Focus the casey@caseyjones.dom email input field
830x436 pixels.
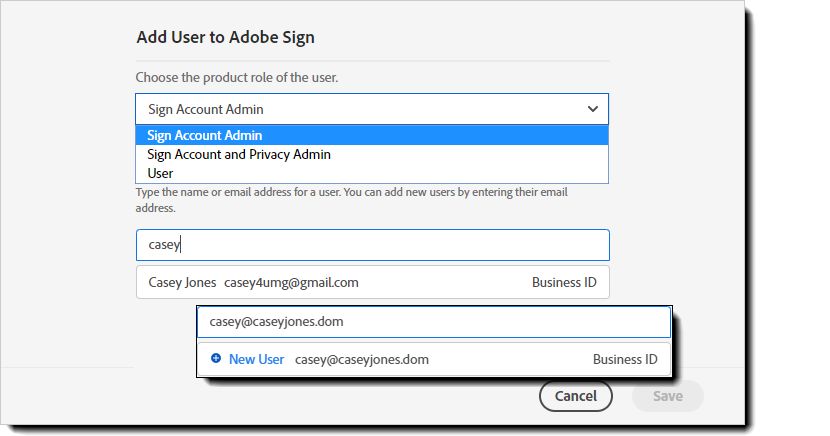433,322
